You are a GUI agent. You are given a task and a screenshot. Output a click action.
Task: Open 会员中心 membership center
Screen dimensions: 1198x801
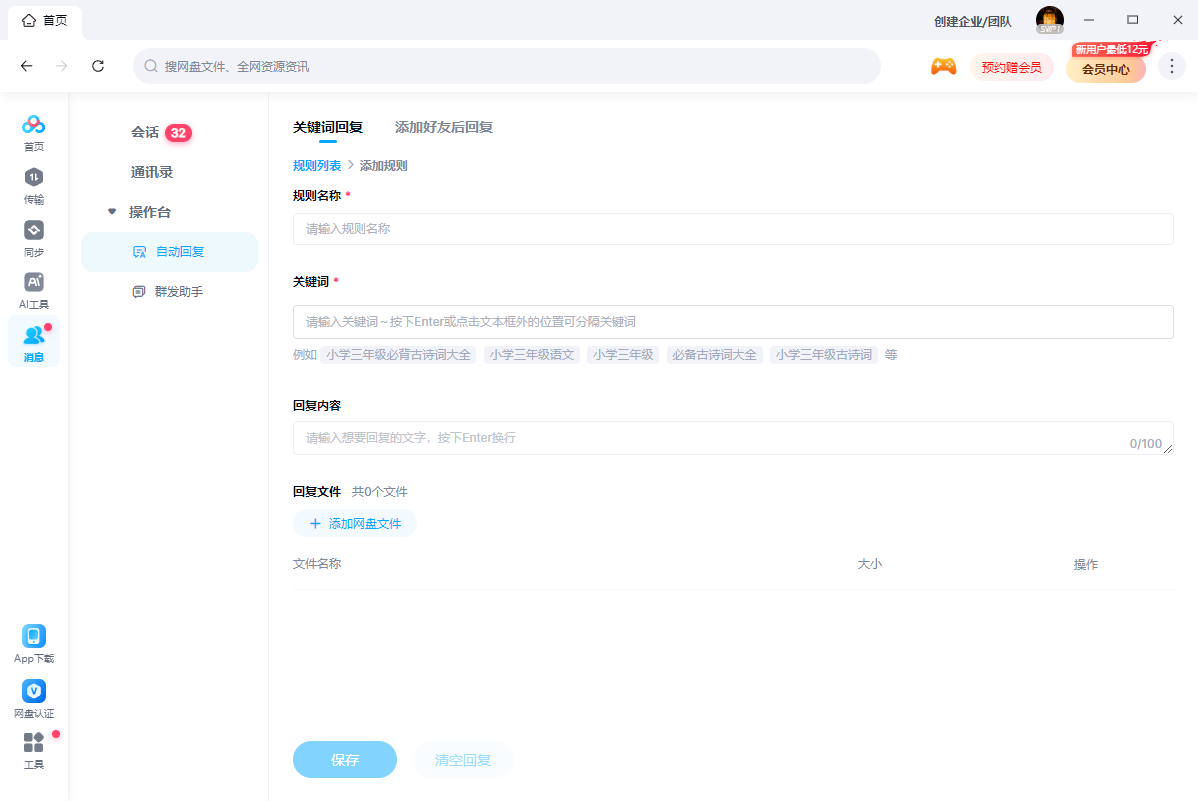coord(1105,69)
